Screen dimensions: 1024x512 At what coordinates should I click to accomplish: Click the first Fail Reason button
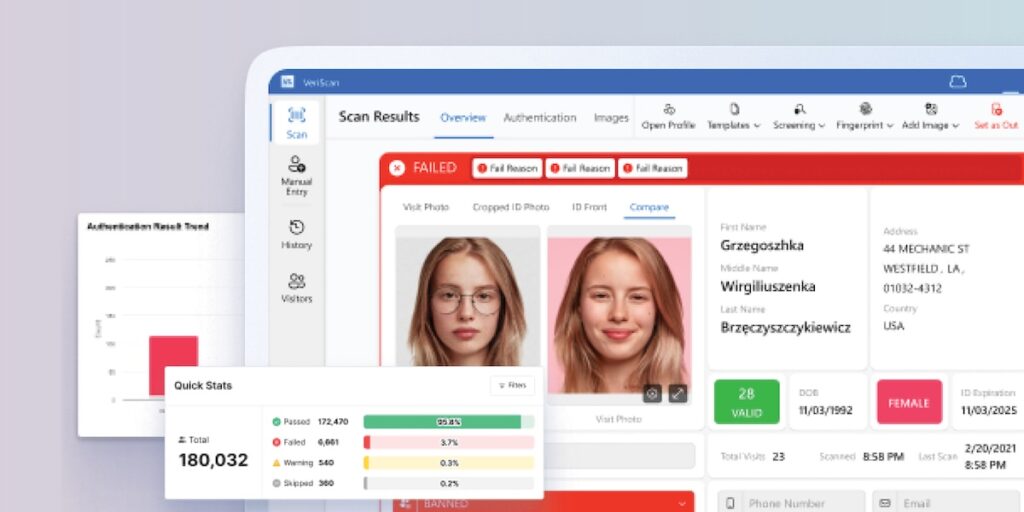click(507, 168)
